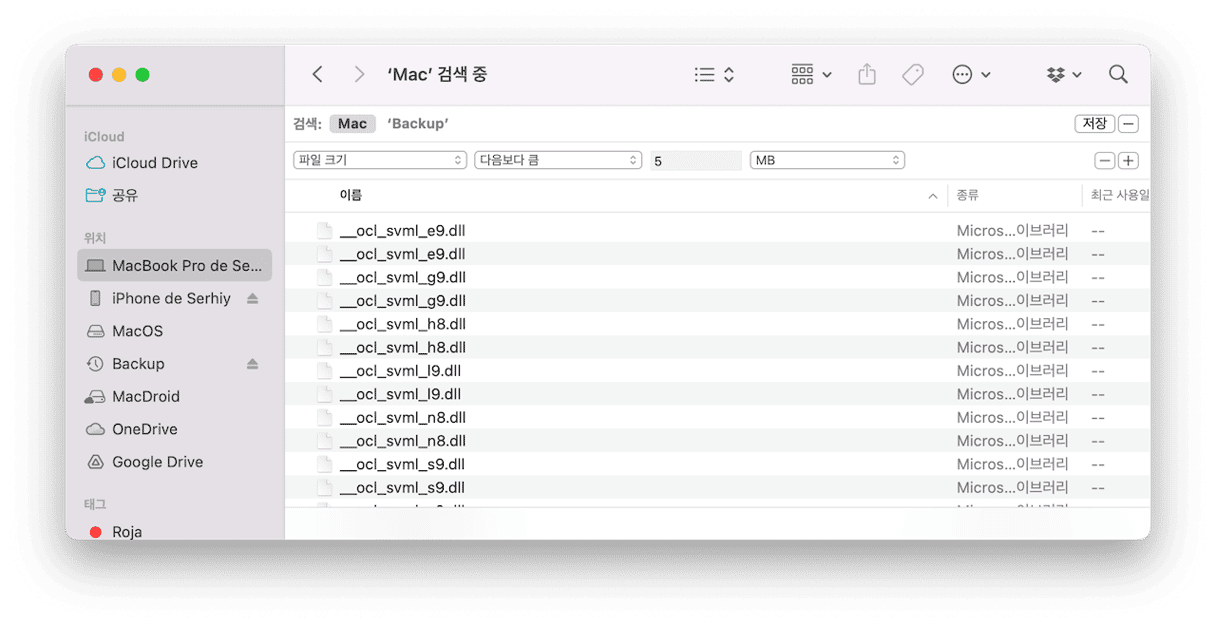Sort by the 이름 column header
Viewport: 1216px width, 626px height.
[x=351, y=195]
